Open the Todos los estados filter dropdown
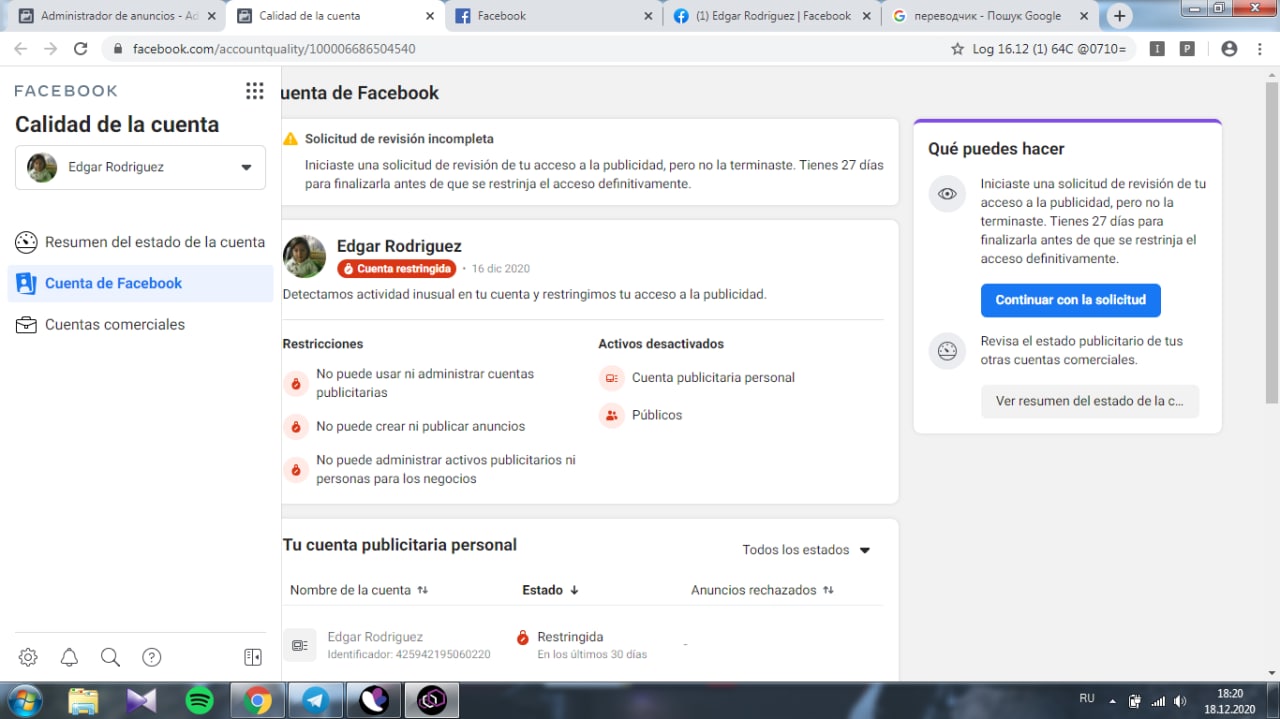 tap(806, 550)
